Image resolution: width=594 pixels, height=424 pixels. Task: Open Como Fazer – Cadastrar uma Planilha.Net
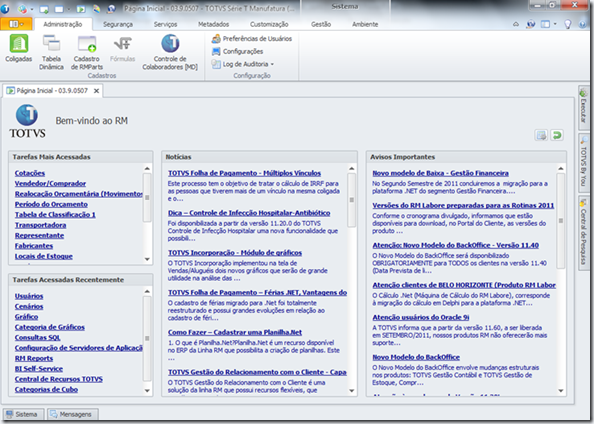coord(235,332)
